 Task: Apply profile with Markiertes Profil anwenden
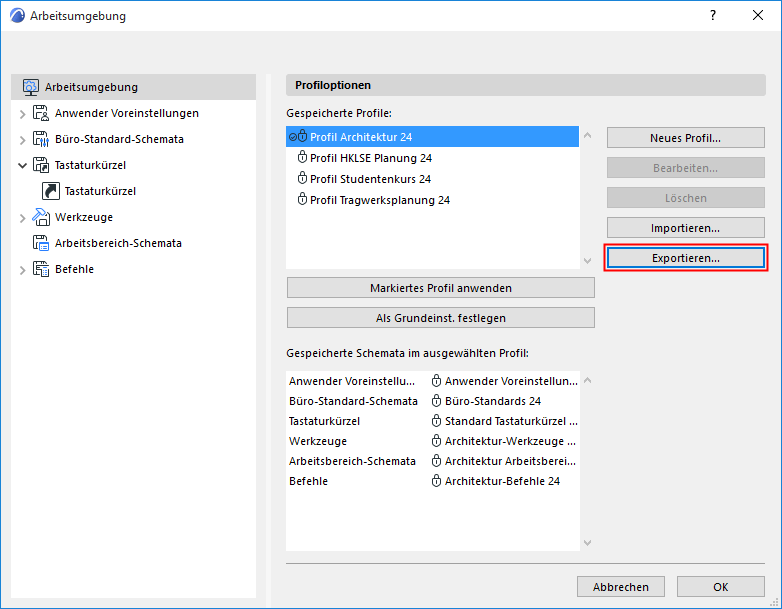pos(441,288)
